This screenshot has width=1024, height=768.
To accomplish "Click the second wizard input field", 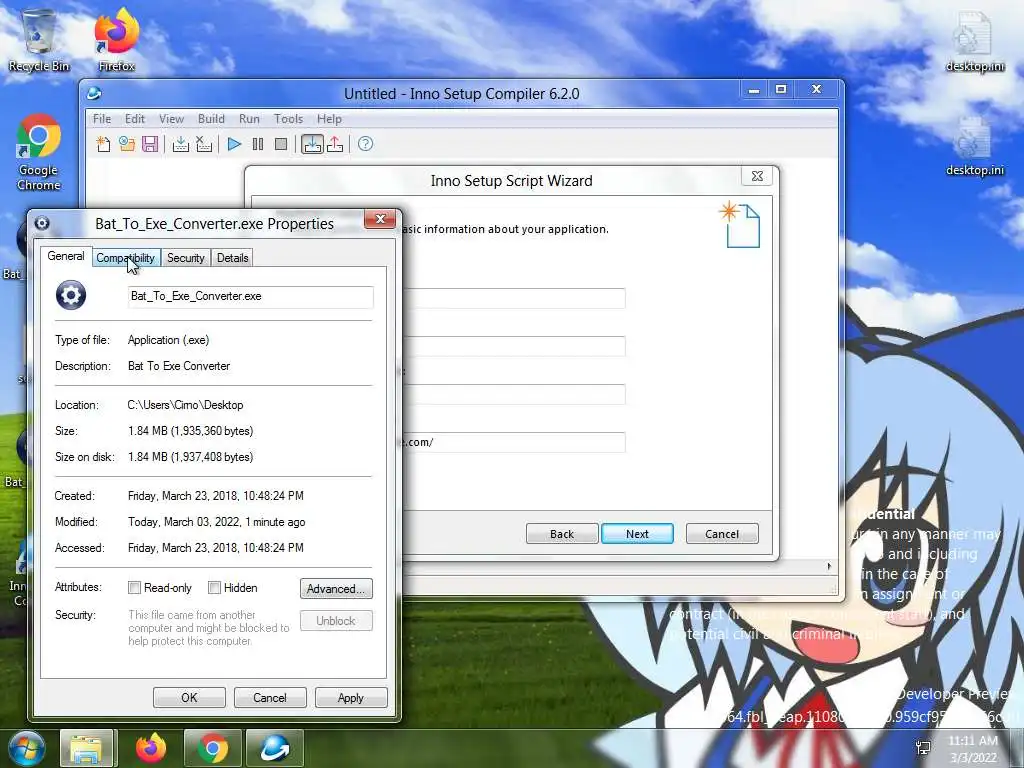I will coord(514,346).
